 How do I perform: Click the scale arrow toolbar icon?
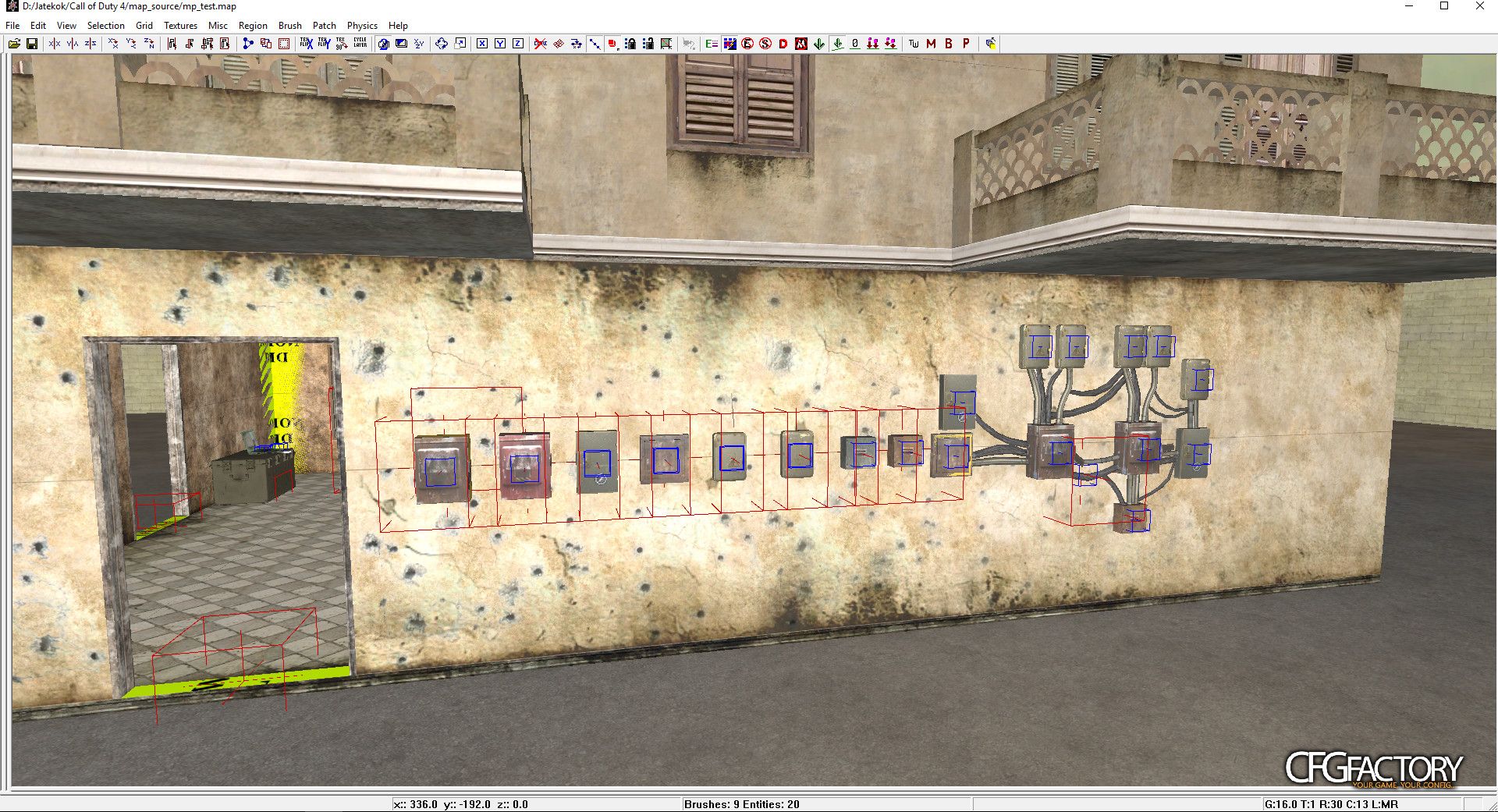(x=460, y=44)
